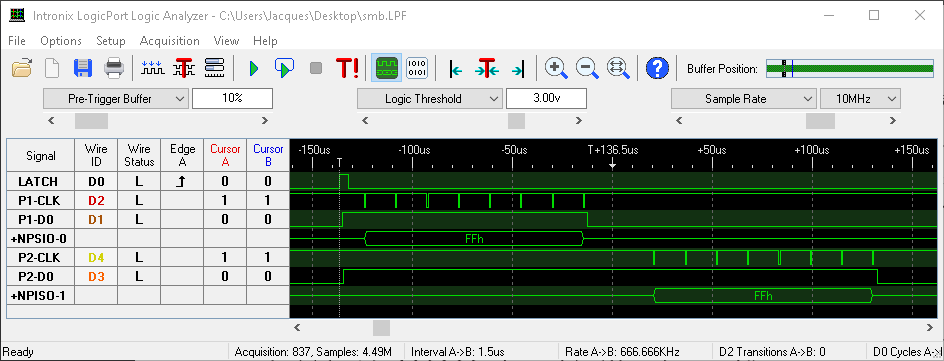The height and width of the screenshot is (361, 944).
Task: Select the P2-D0 signal name
Action: 40,277
